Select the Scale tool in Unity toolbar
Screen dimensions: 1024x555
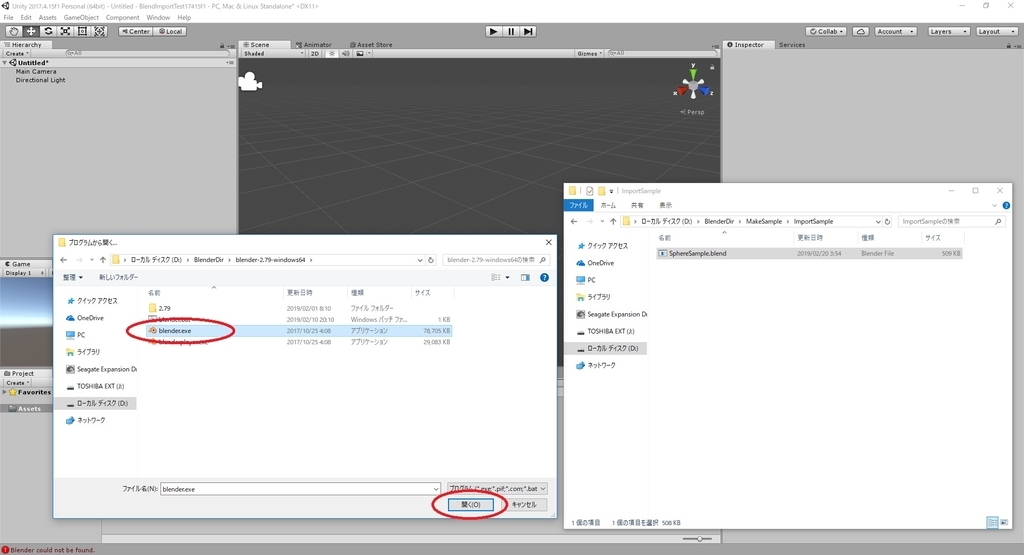point(65,31)
